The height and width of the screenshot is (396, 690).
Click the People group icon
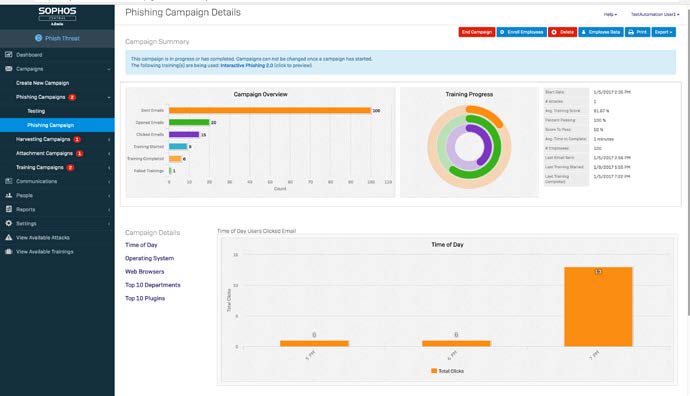8,195
